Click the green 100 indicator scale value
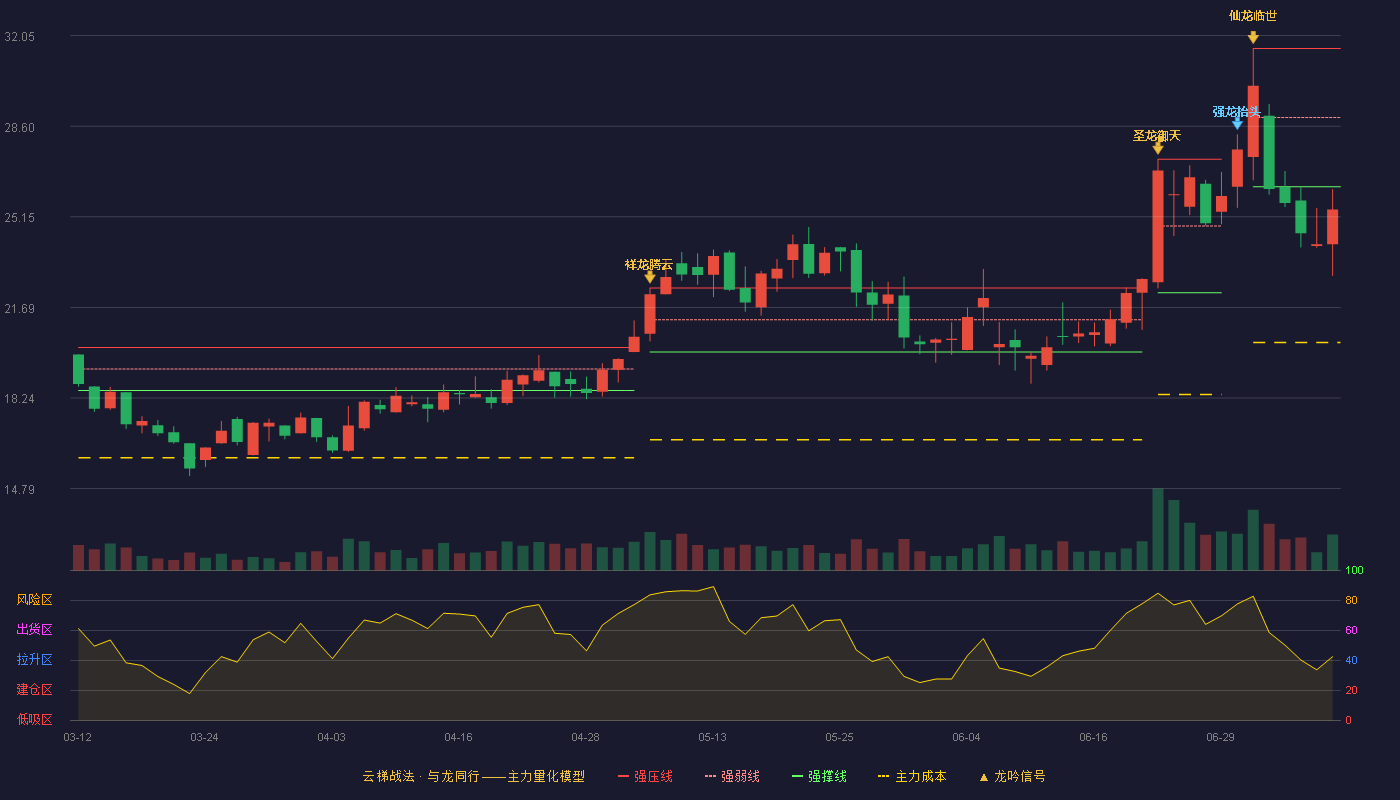Screen dimensions: 1400x800 pyautogui.click(x=1354, y=571)
